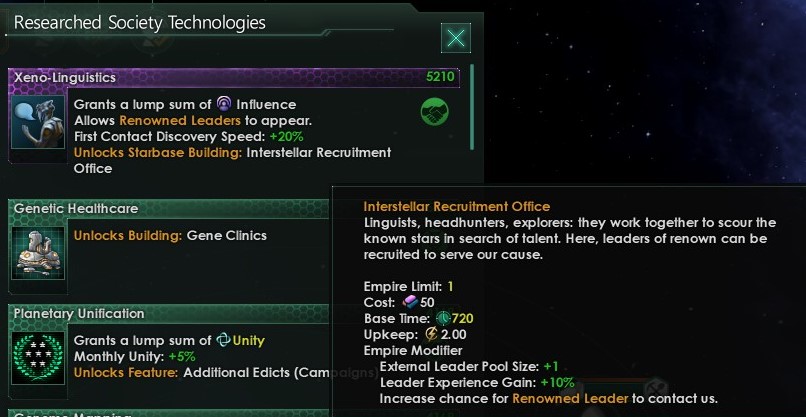
Task: Click the alloys cost icon in tooltip
Action: (407, 303)
